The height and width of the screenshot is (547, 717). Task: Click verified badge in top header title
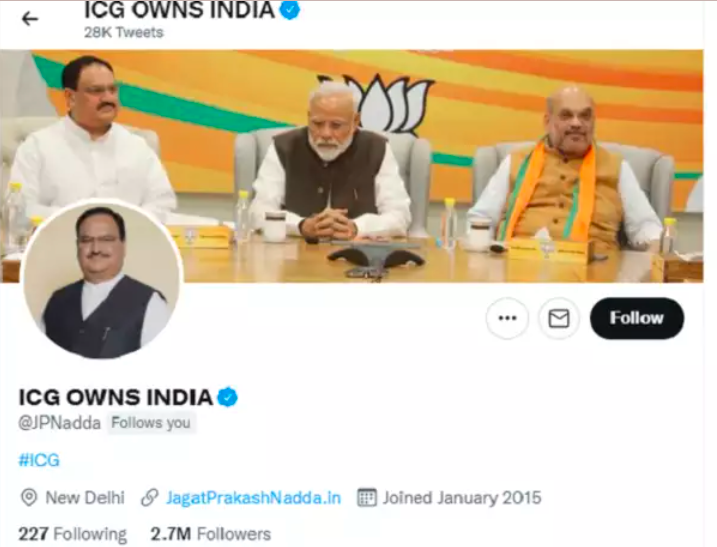pyautogui.click(x=289, y=10)
